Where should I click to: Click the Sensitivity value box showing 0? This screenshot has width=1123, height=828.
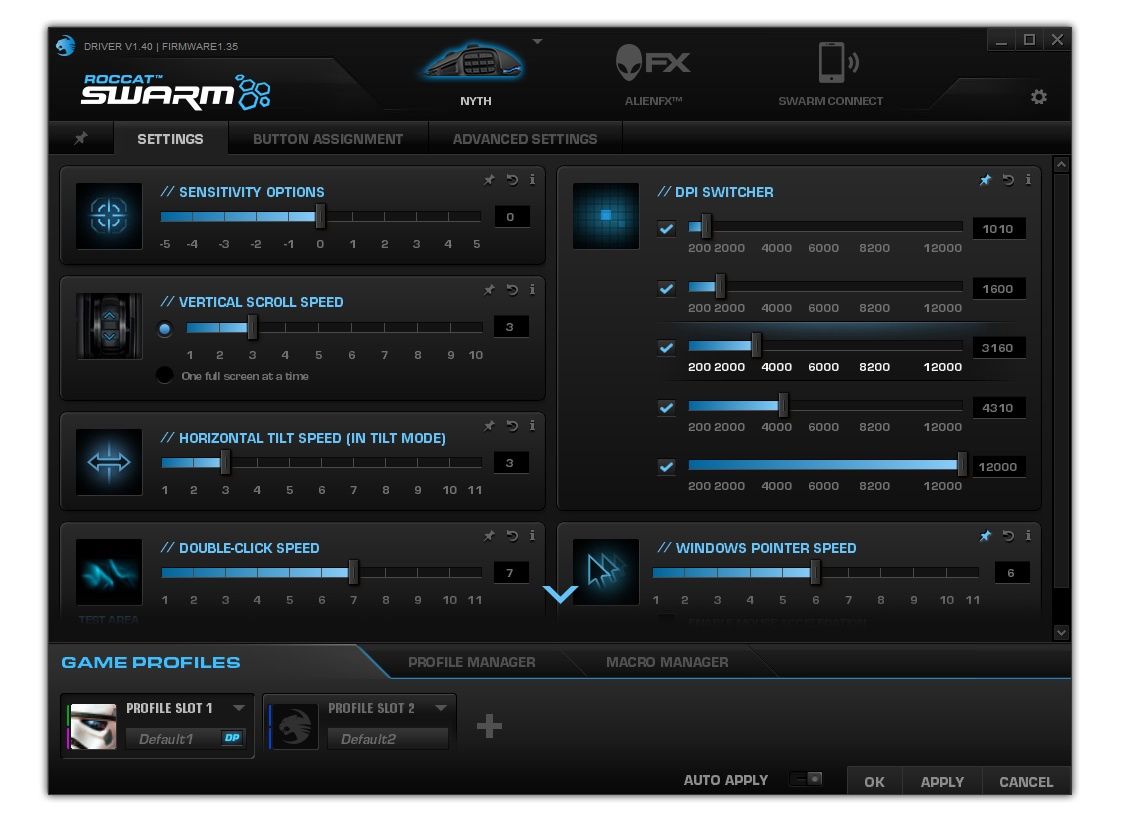point(511,216)
